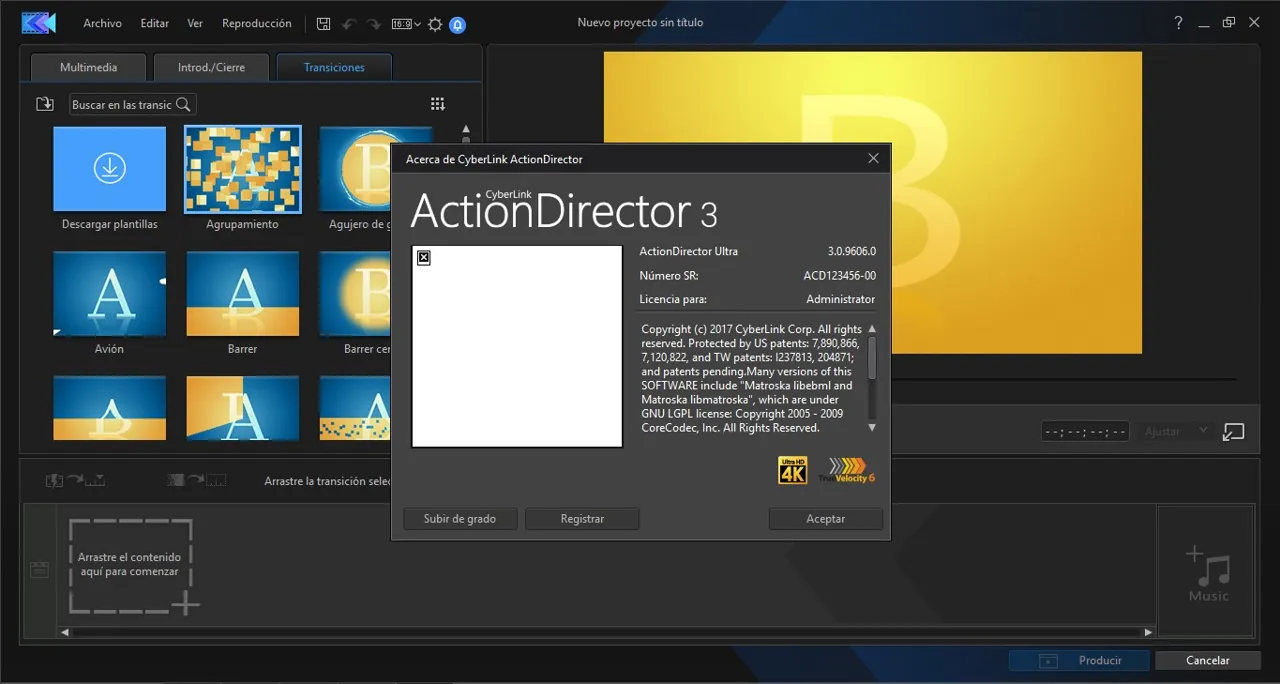This screenshot has height=684, width=1280.
Task: Open the grid sort options icon
Action: pos(437,104)
